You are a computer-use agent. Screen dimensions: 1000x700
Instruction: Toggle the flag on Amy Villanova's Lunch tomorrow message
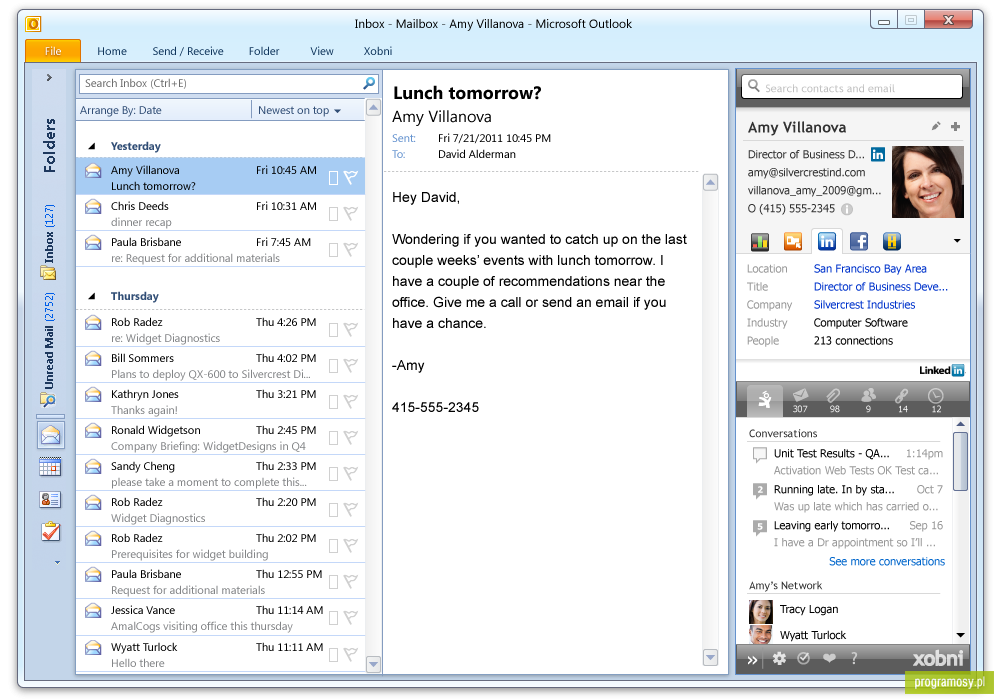coord(350,177)
